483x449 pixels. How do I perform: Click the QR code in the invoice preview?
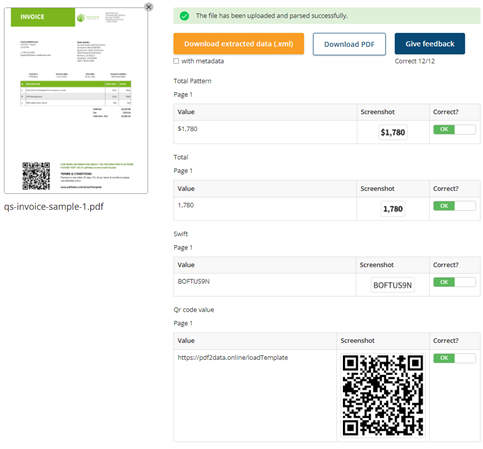tap(36, 176)
